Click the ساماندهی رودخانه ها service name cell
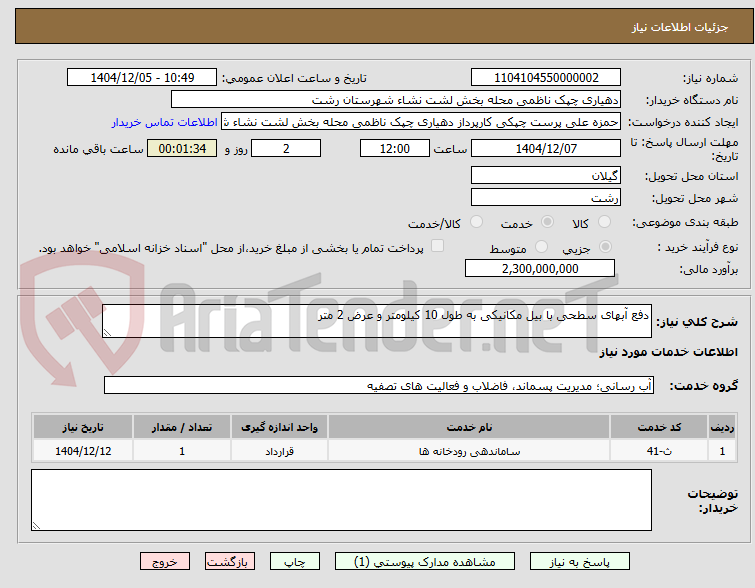Viewport: 755px width, 588px height. click(469, 451)
